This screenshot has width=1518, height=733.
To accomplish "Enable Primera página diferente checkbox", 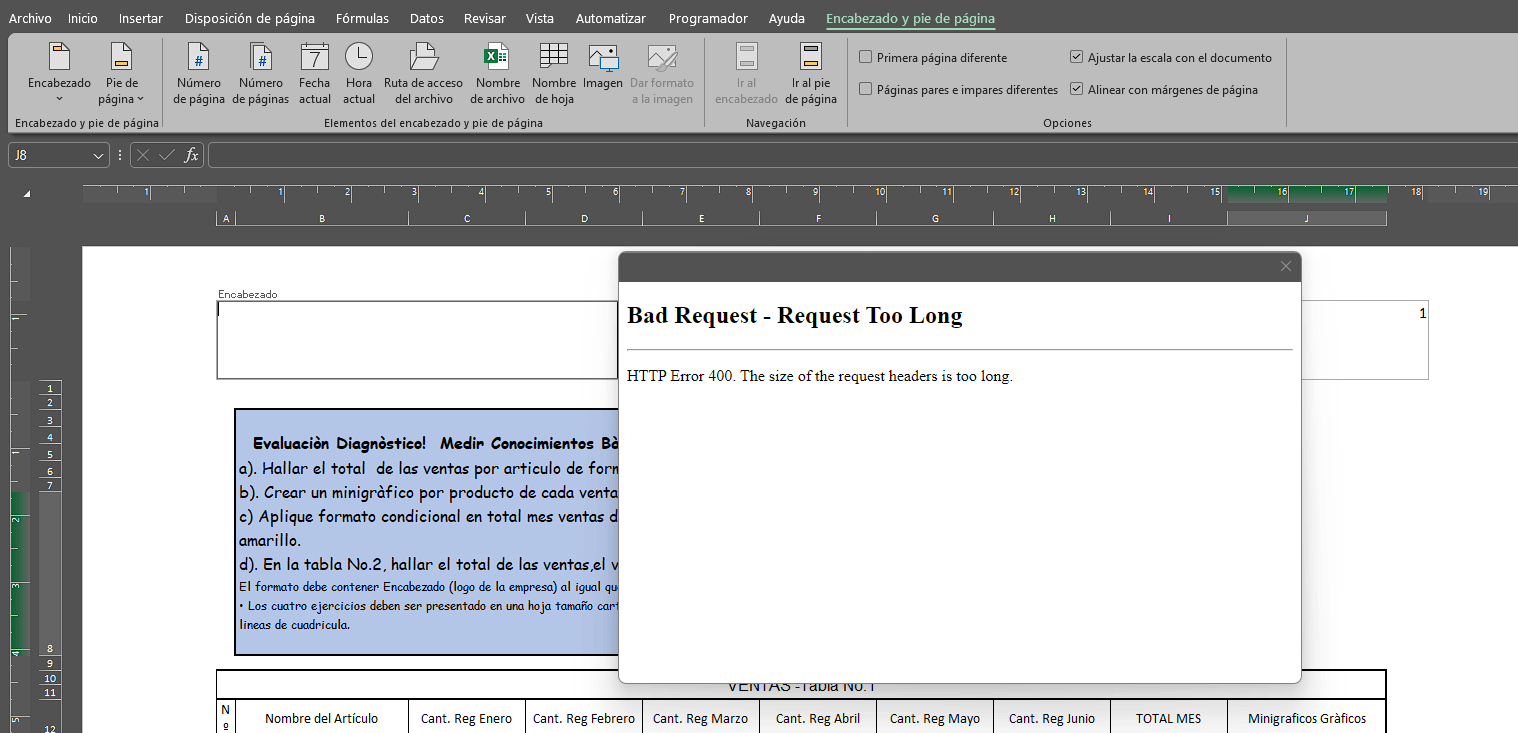I will 866,58.
